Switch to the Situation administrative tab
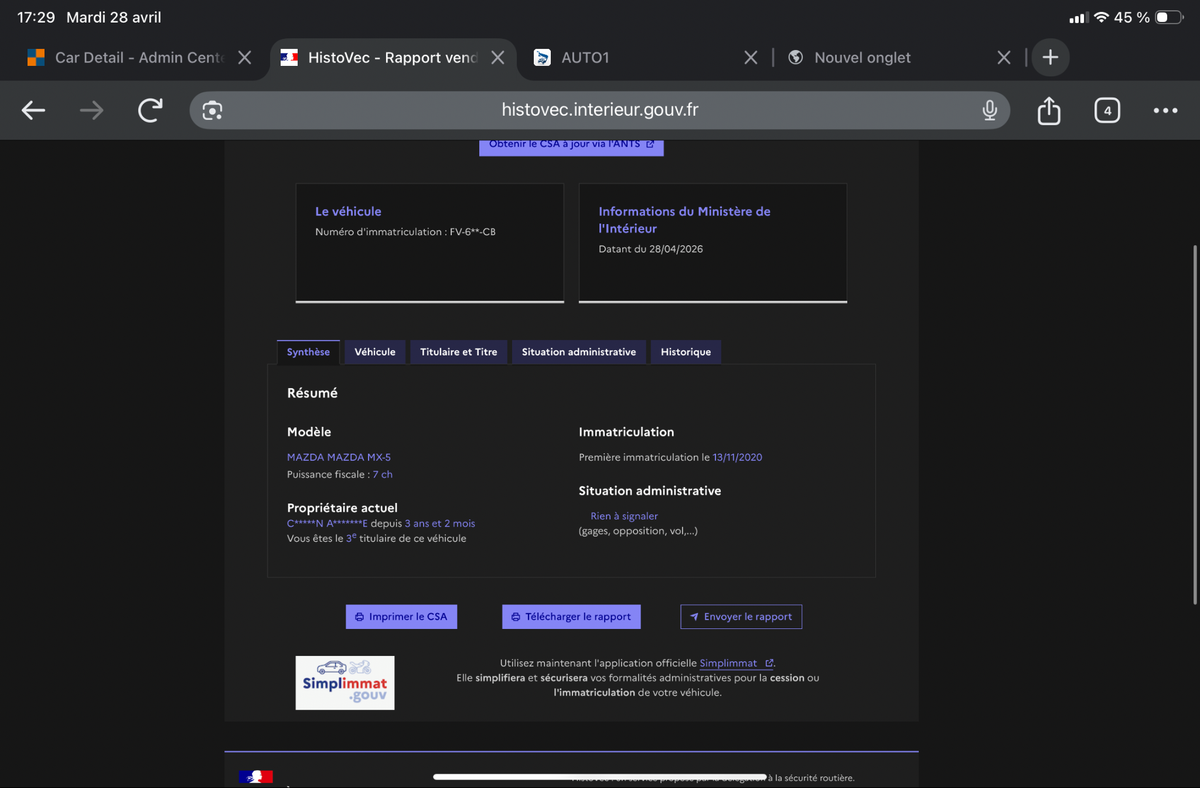This screenshot has height=788, width=1200. pyautogui.click(x=578, y=352)
